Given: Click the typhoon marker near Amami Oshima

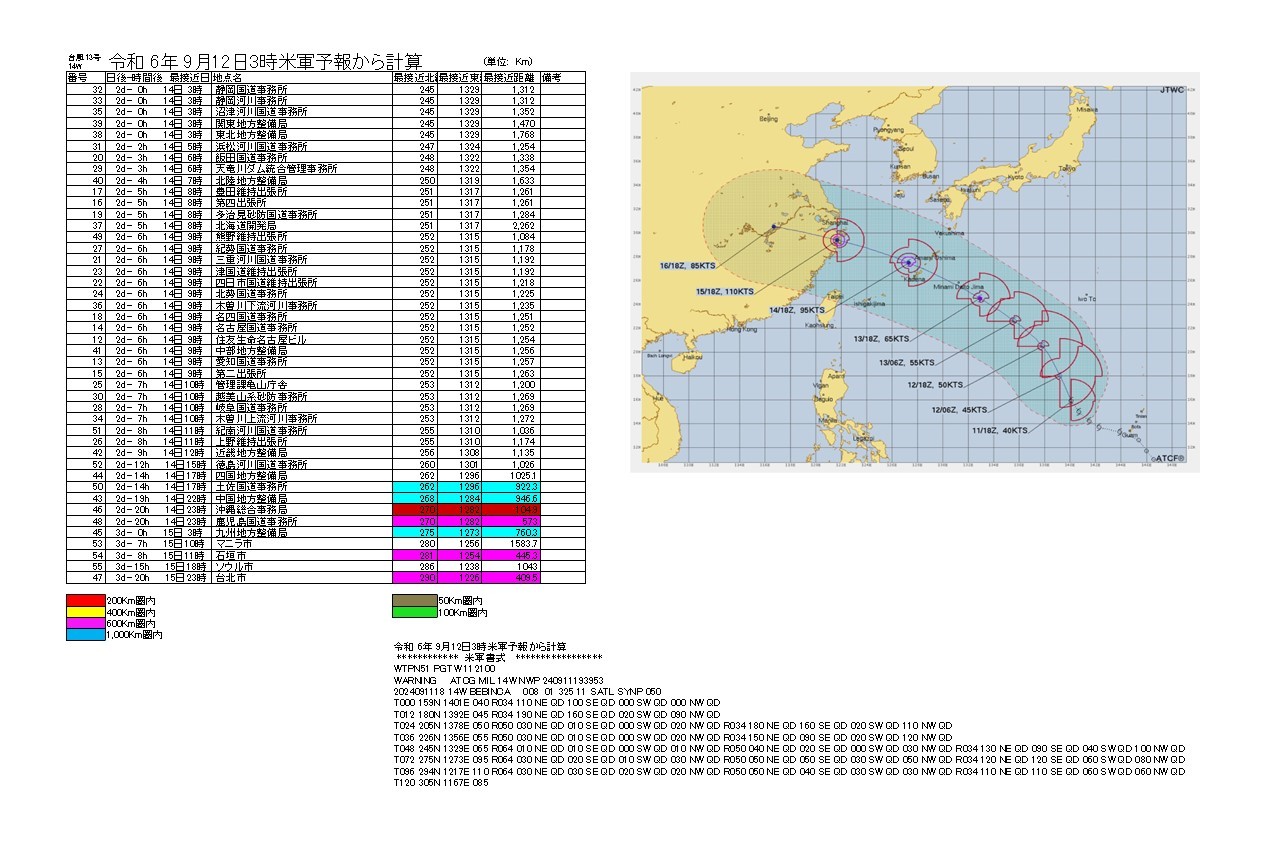Looking at the screenshot, I should tap(907, 263).
